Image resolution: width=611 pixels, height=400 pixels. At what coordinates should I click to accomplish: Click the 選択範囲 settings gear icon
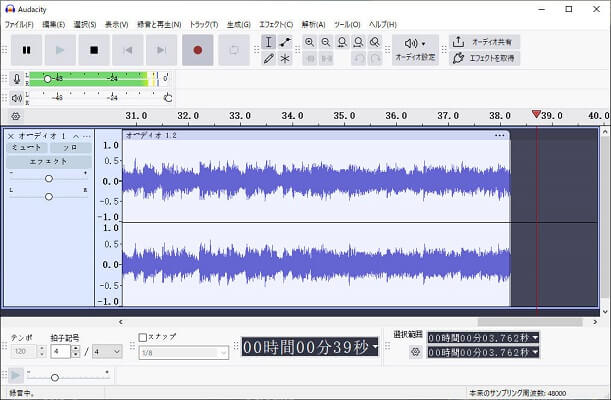coord(415,352)
